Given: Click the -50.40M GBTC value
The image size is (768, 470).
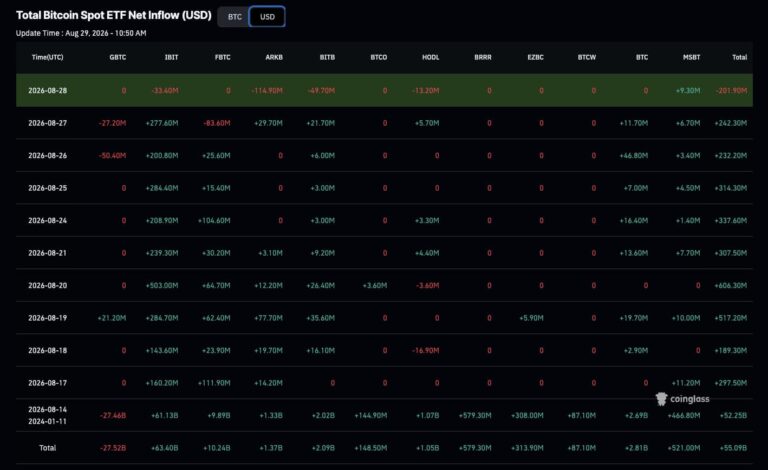Looking at the screenshot, I should click(112, 156).
